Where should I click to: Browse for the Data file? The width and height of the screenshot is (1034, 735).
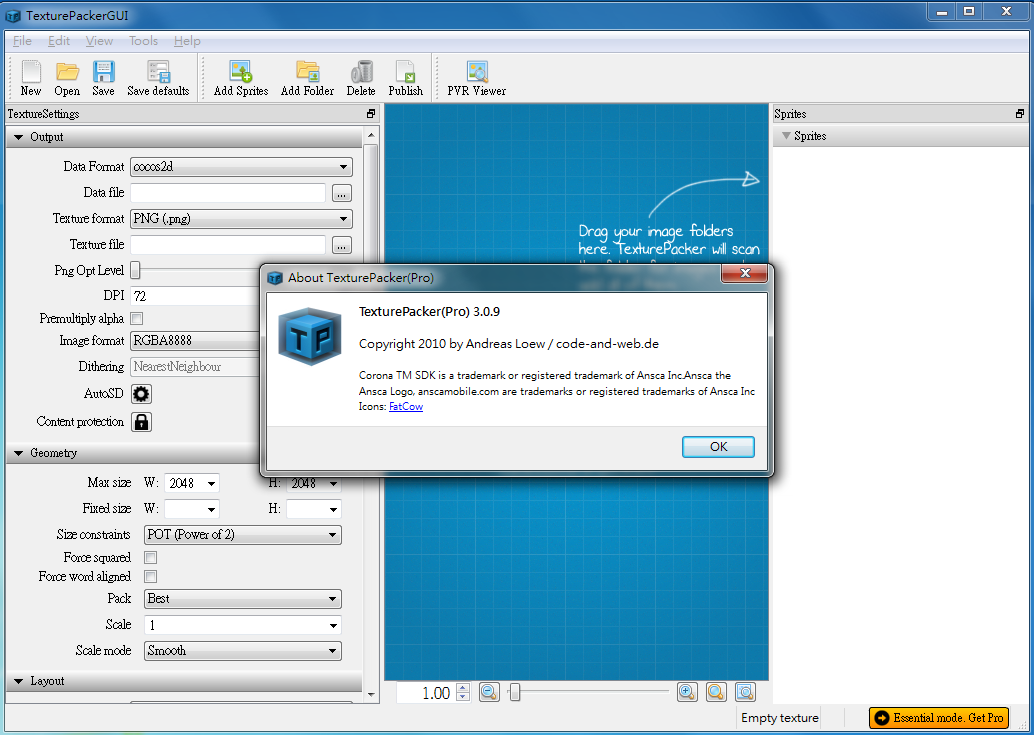tap(341, 193)
